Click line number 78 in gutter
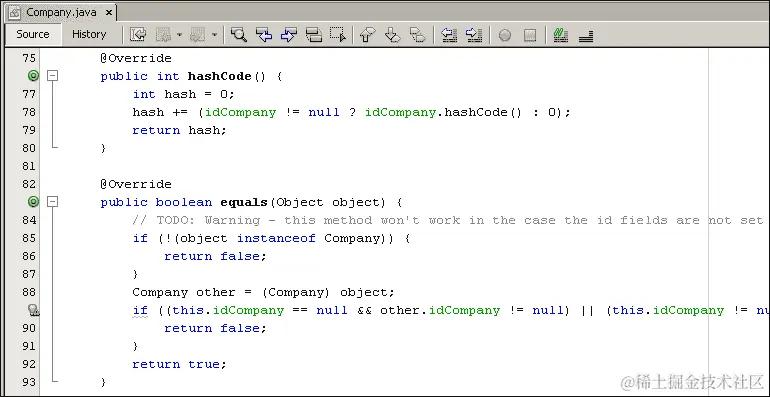770x397 pixels. pyautogui.click(x=29, y=112)
